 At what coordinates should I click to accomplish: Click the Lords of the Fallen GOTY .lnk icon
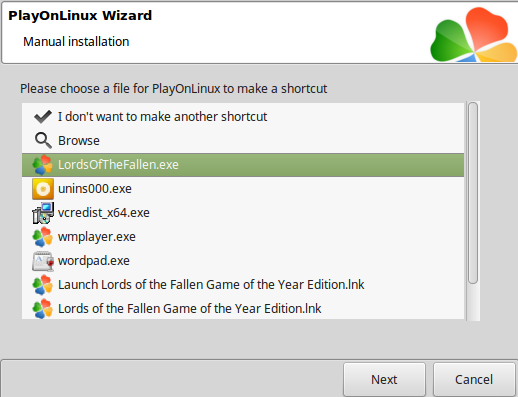[43, 309]
